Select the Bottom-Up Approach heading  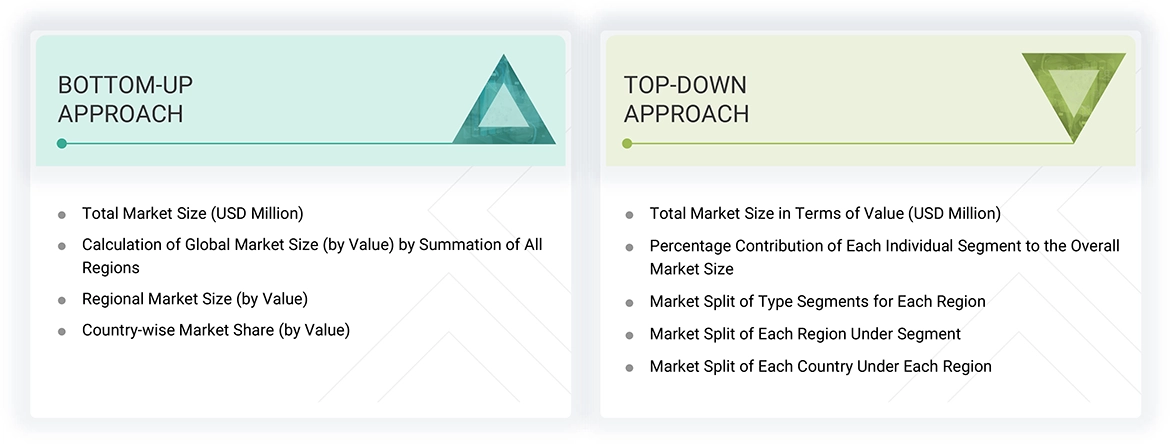(121, 99)
